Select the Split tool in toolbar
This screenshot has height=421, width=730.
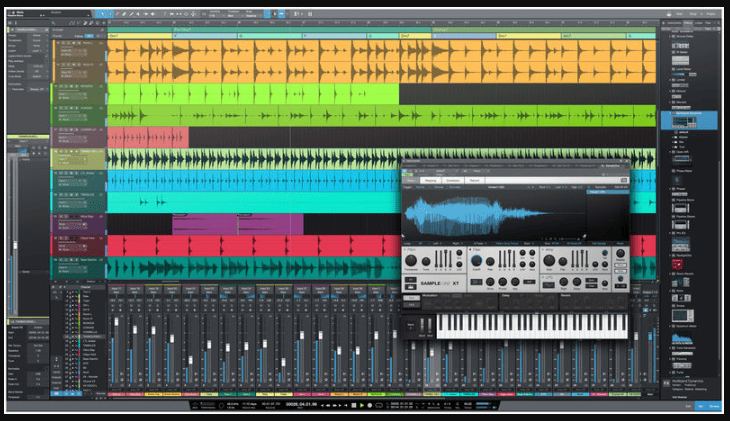(117, 14)
